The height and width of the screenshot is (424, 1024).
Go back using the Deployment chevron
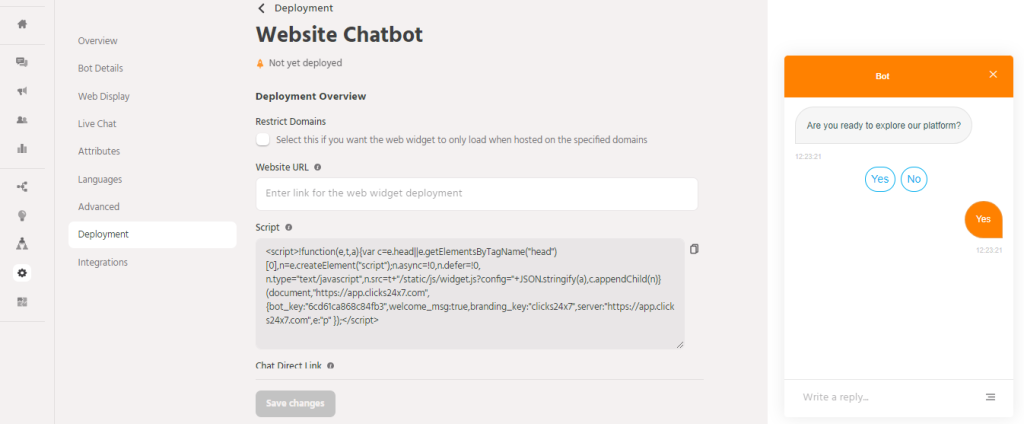[x=262, y=8]
